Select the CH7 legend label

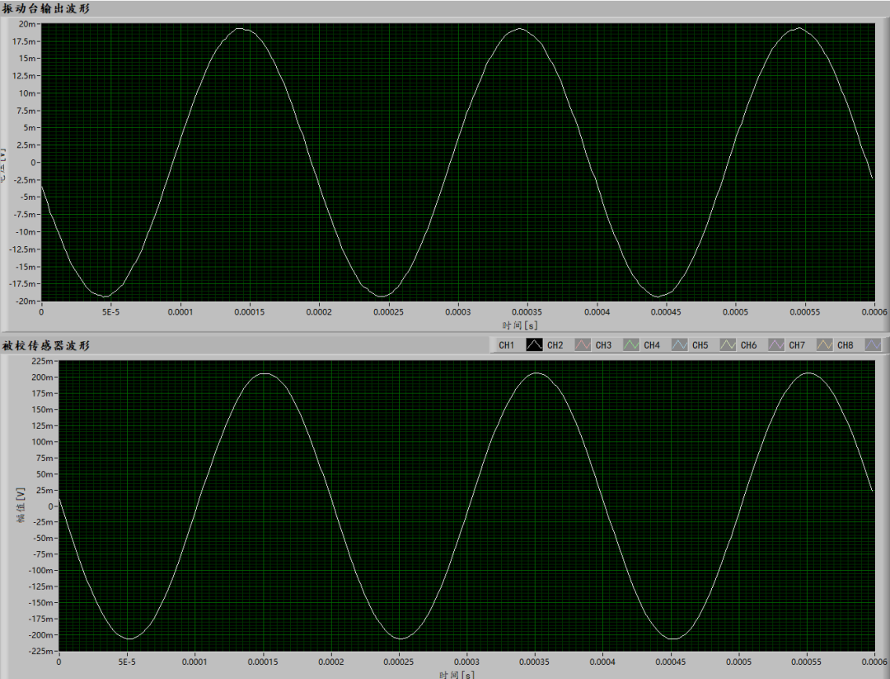click(797, 345)
